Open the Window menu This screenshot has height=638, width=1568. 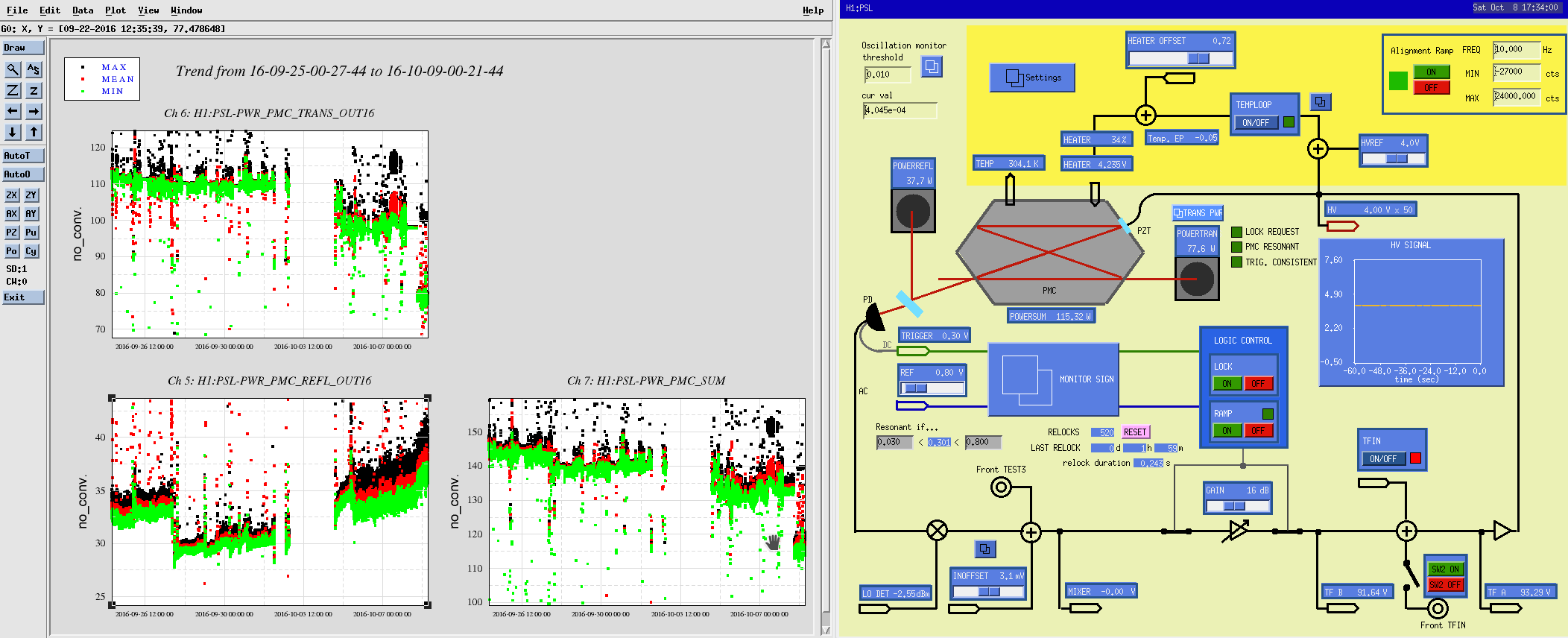pyautogui.click(x=186, y=10)
